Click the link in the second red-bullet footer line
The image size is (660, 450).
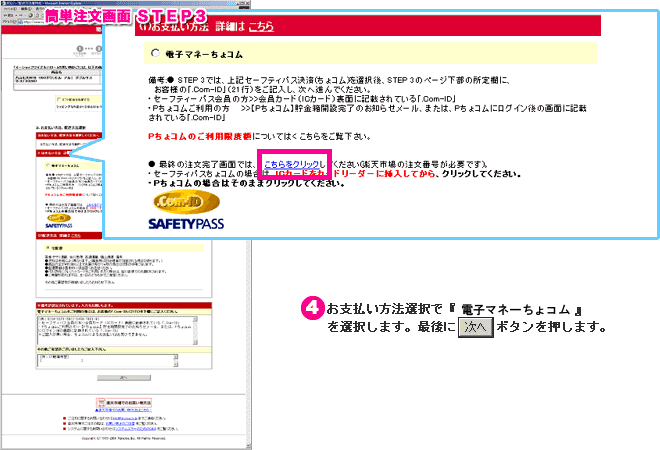tap(120, 423)
